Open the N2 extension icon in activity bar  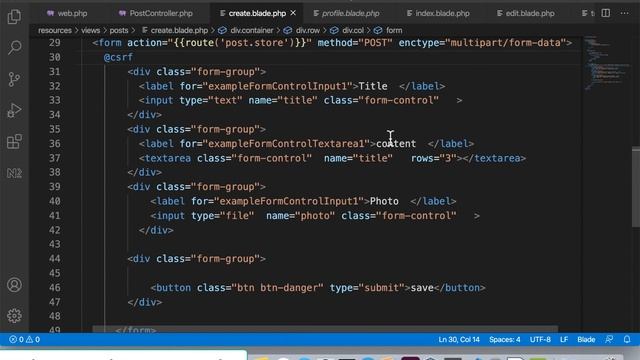[x=14, y=173]
